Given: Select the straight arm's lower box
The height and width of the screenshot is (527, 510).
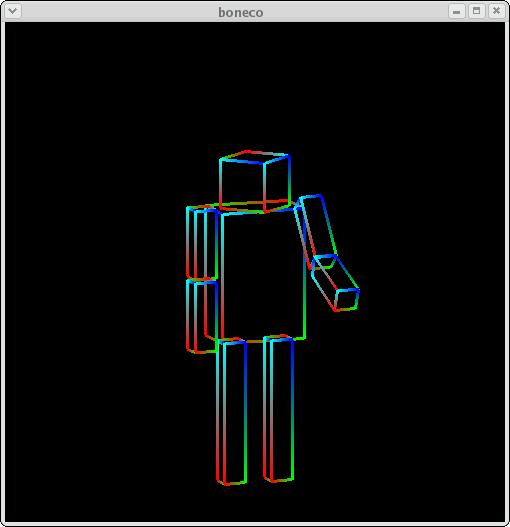Looking at the screenshot, I should 202,316.
